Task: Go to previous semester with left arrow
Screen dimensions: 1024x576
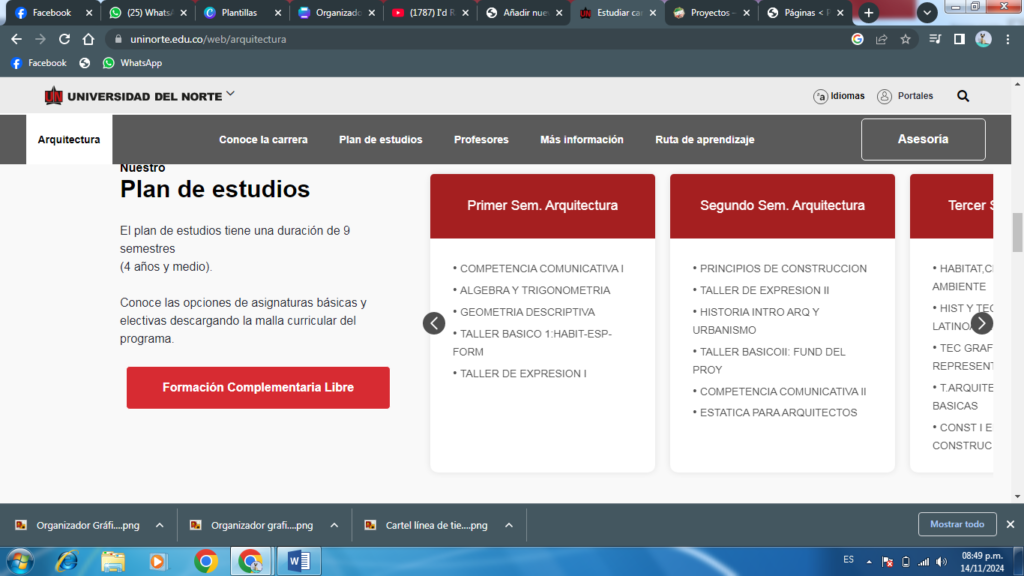Action: (434, 323)
